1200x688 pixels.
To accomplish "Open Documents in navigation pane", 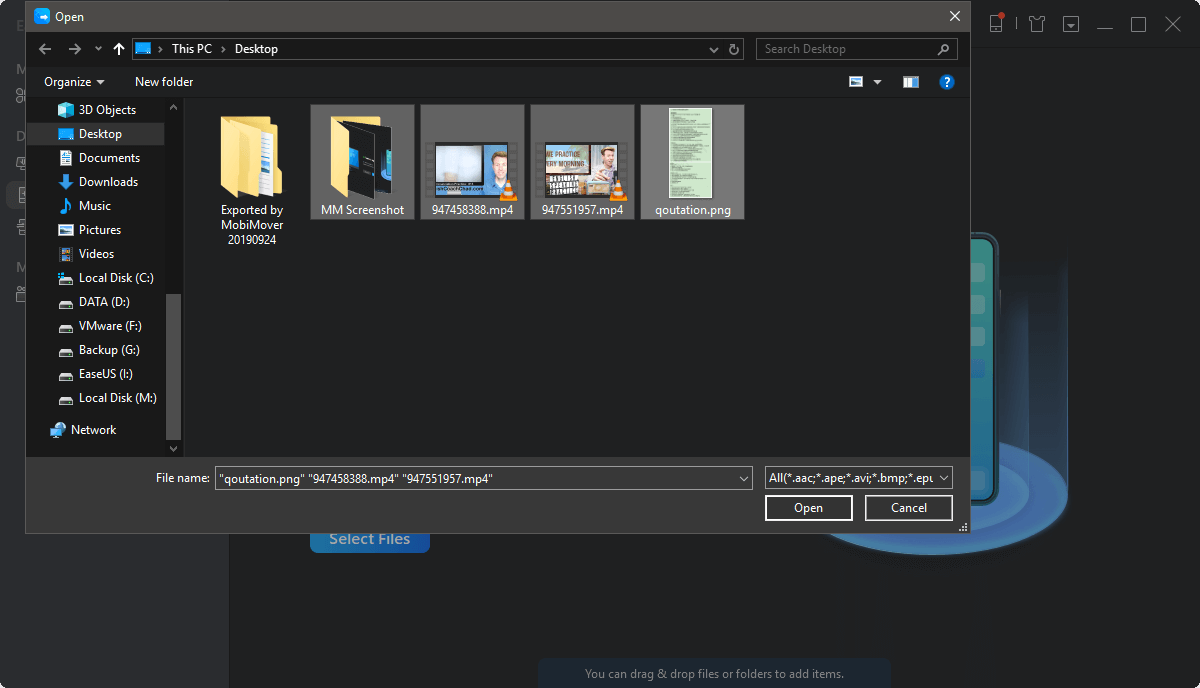I will click(98, 158).
